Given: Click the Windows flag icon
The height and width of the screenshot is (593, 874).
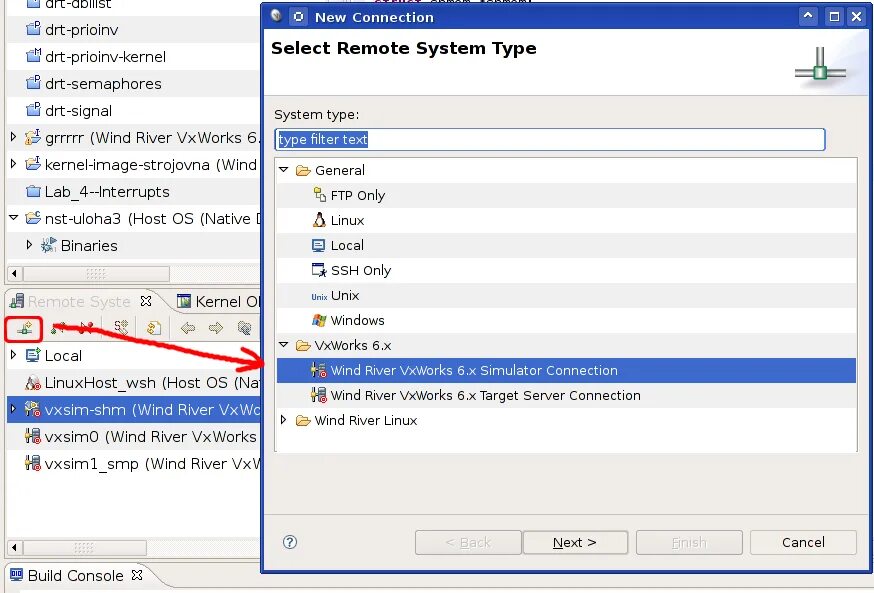Looking at the screenshot, I should pos(319,320).
